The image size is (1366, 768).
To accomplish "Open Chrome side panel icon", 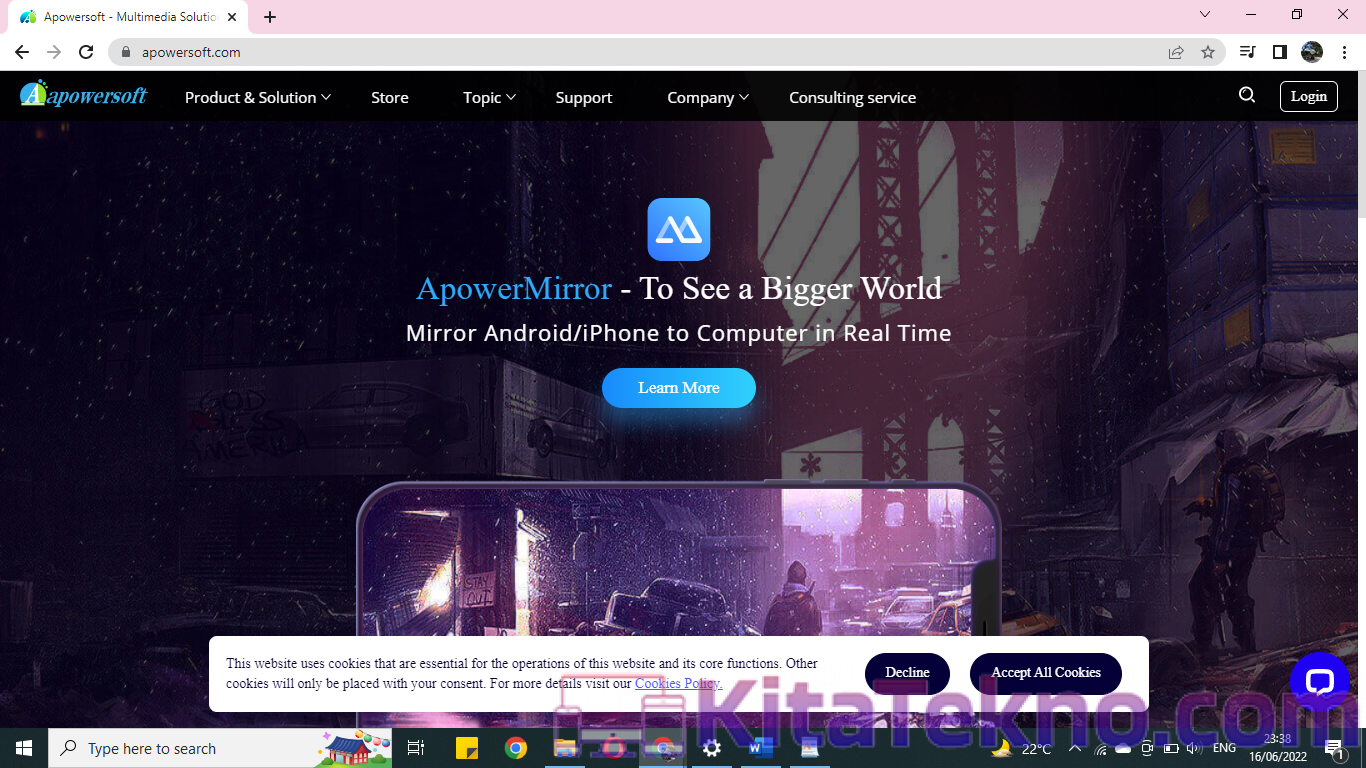I will pos(1279,52).
